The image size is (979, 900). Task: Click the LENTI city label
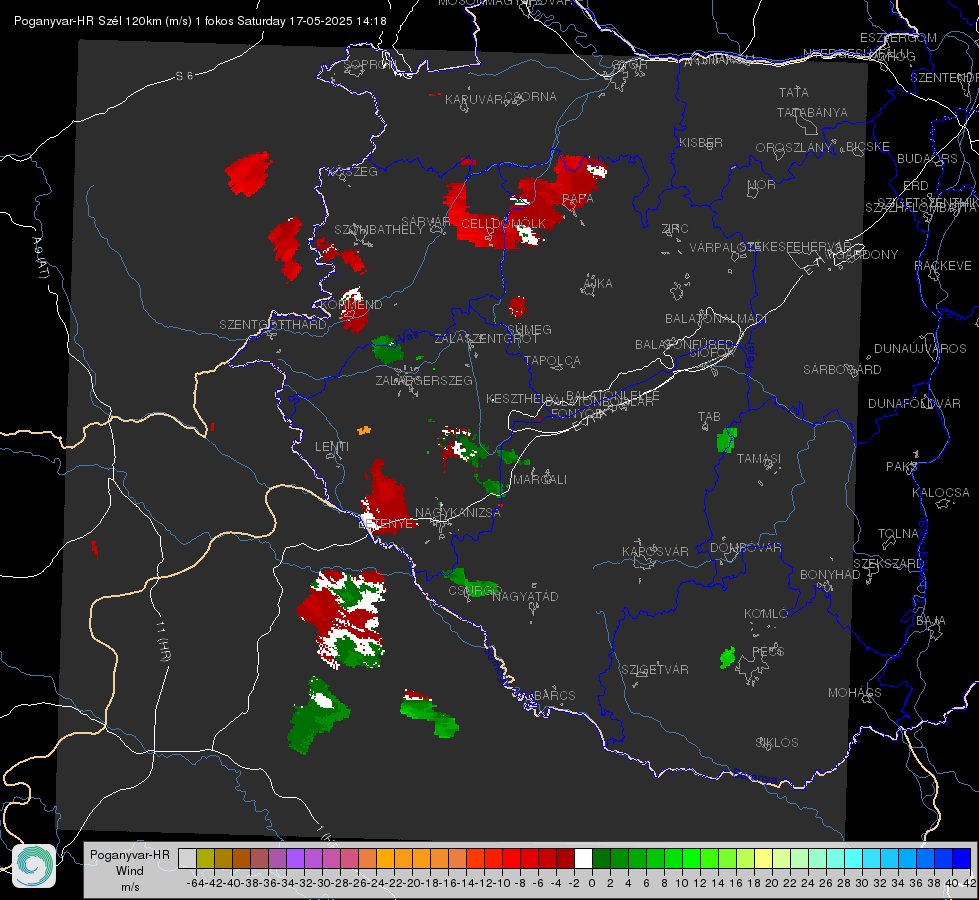[332, 447]
